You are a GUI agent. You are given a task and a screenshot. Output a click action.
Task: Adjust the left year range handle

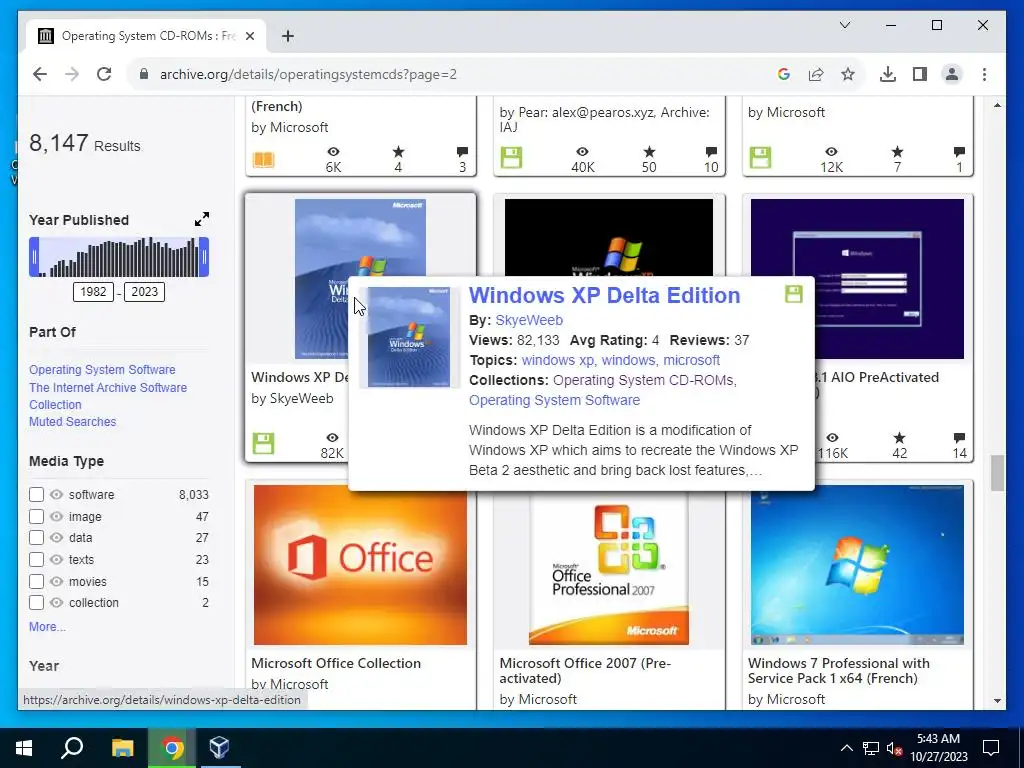[34, 257]
